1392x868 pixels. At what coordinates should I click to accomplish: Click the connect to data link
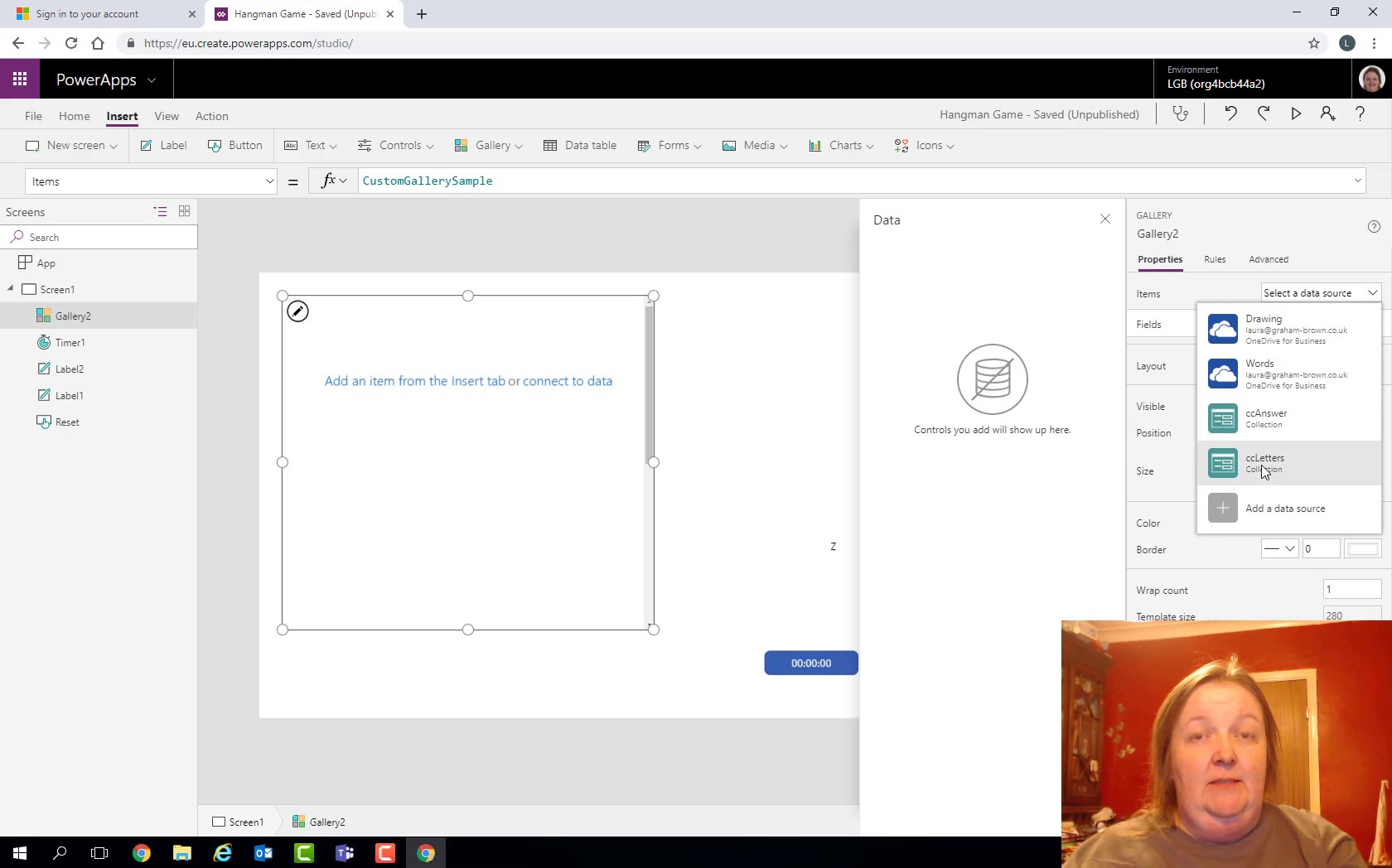568,381
